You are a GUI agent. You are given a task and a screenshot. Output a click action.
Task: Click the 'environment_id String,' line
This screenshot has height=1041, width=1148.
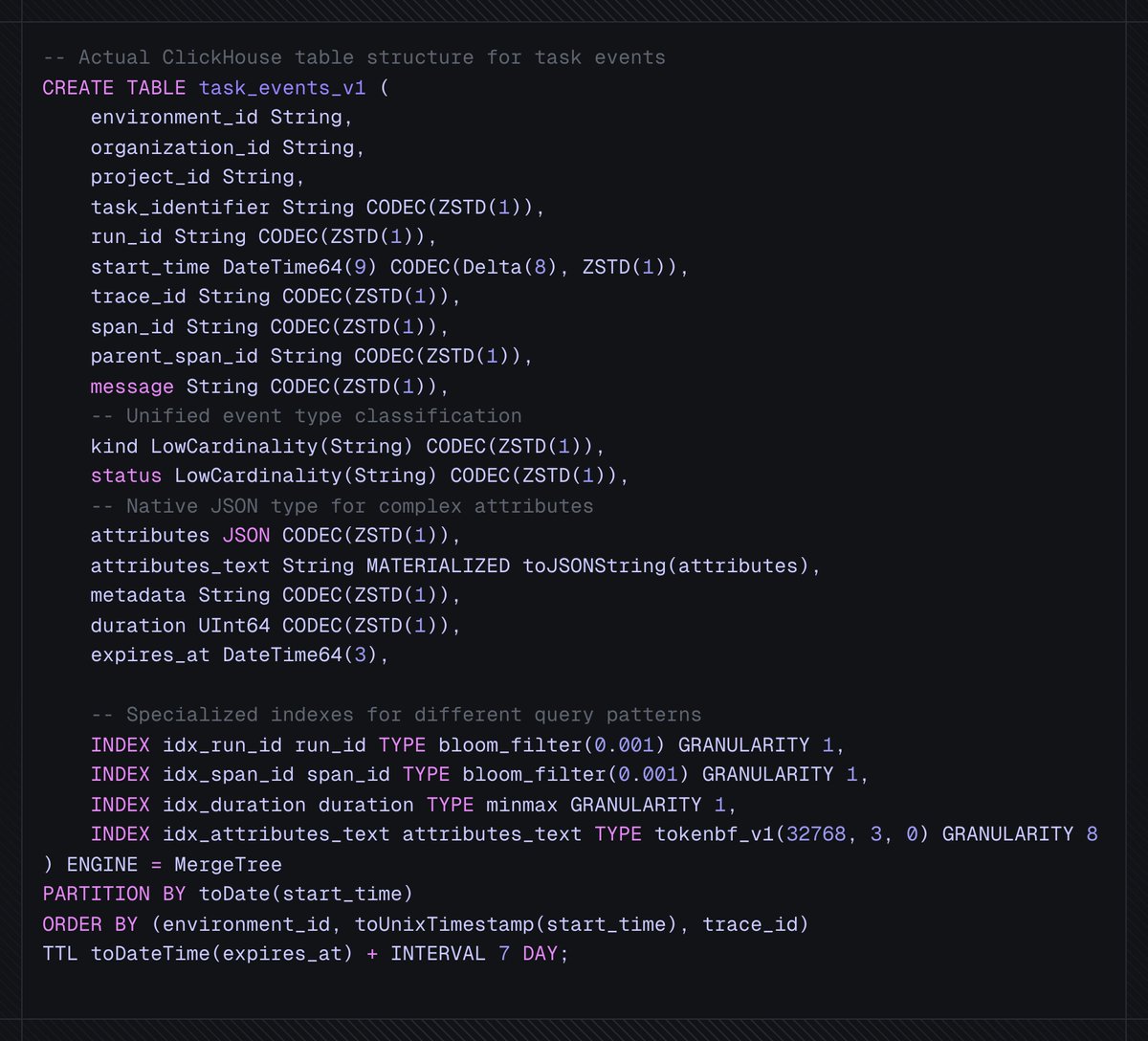coord(222,118)
